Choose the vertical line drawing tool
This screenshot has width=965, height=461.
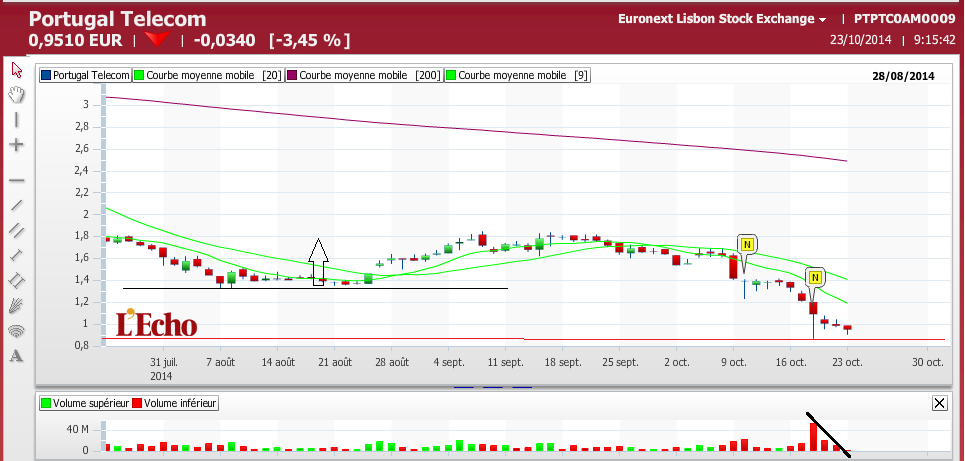[x=17, y=119]
